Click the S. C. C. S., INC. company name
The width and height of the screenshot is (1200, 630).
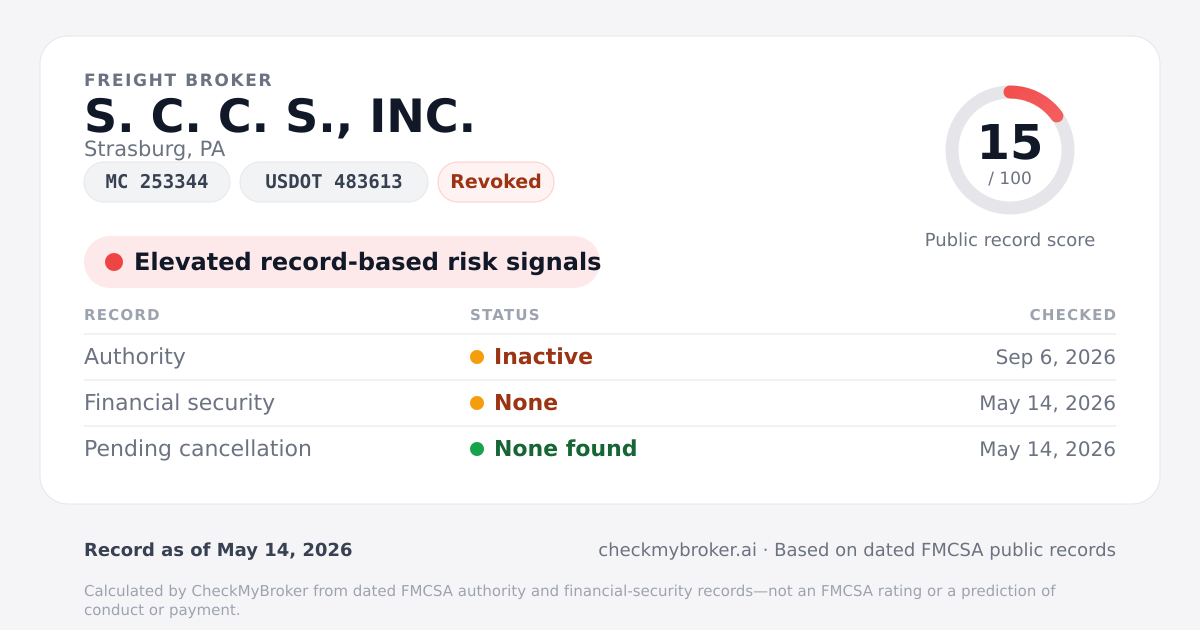tap(280, 117)
